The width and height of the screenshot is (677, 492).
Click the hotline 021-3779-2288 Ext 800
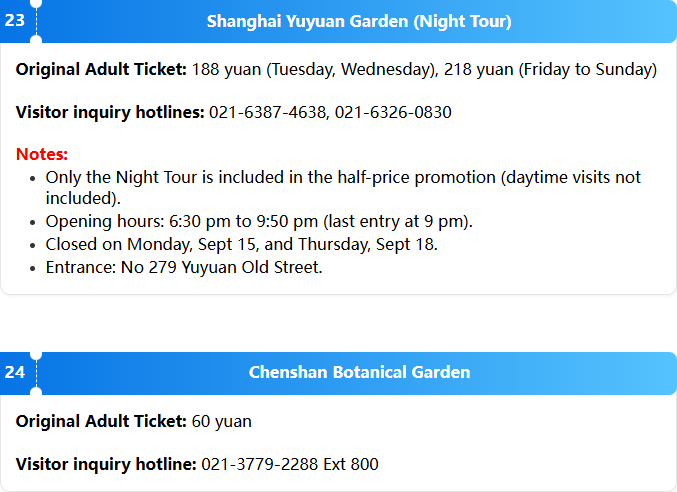tap(290, 464)
